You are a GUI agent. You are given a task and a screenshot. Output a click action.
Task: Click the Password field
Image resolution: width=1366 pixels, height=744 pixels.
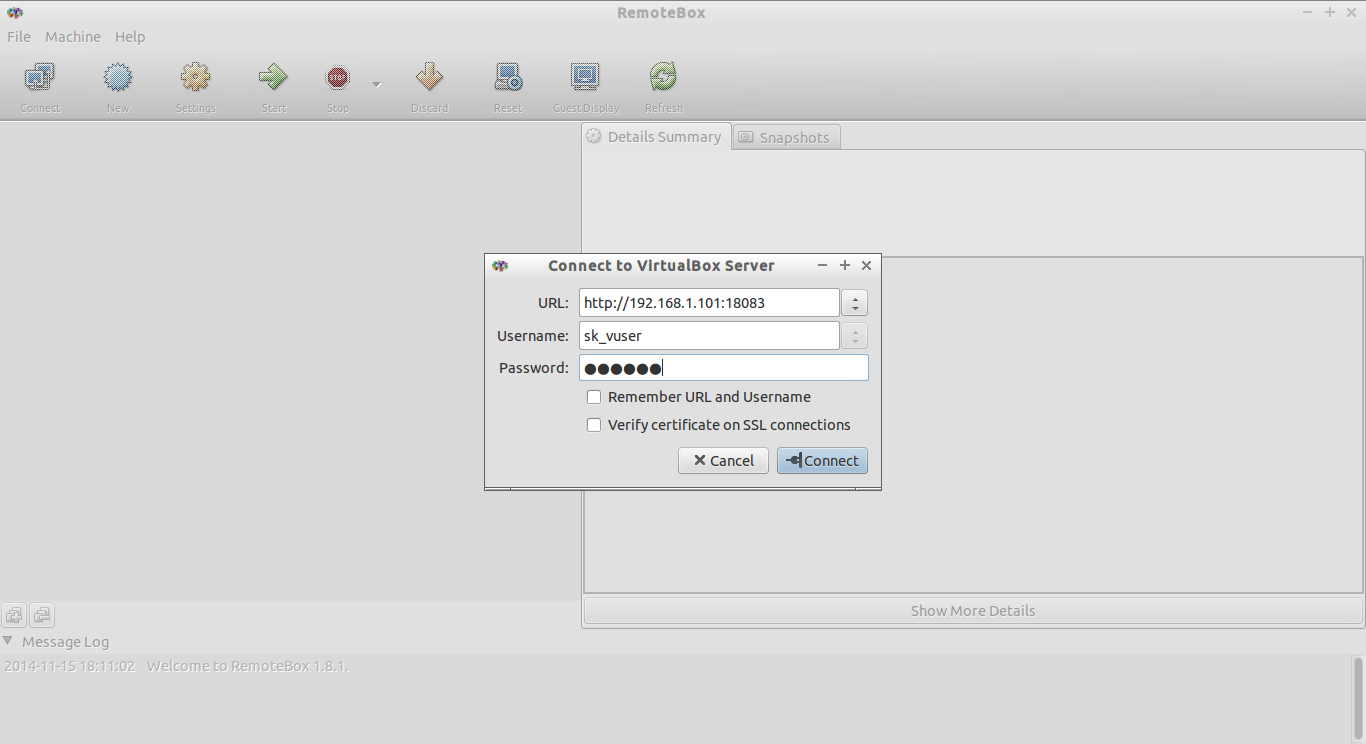tap(723, 368)
